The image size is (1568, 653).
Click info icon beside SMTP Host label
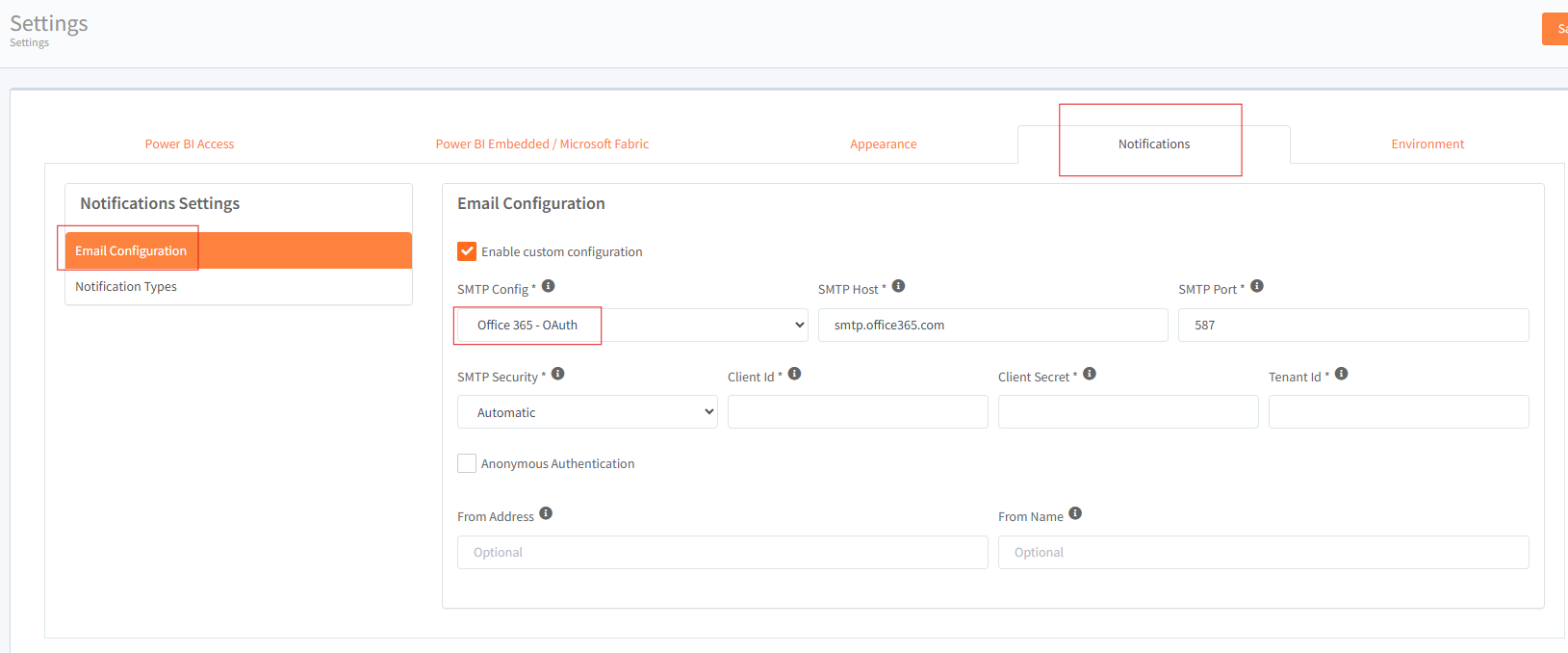(898, 286)
